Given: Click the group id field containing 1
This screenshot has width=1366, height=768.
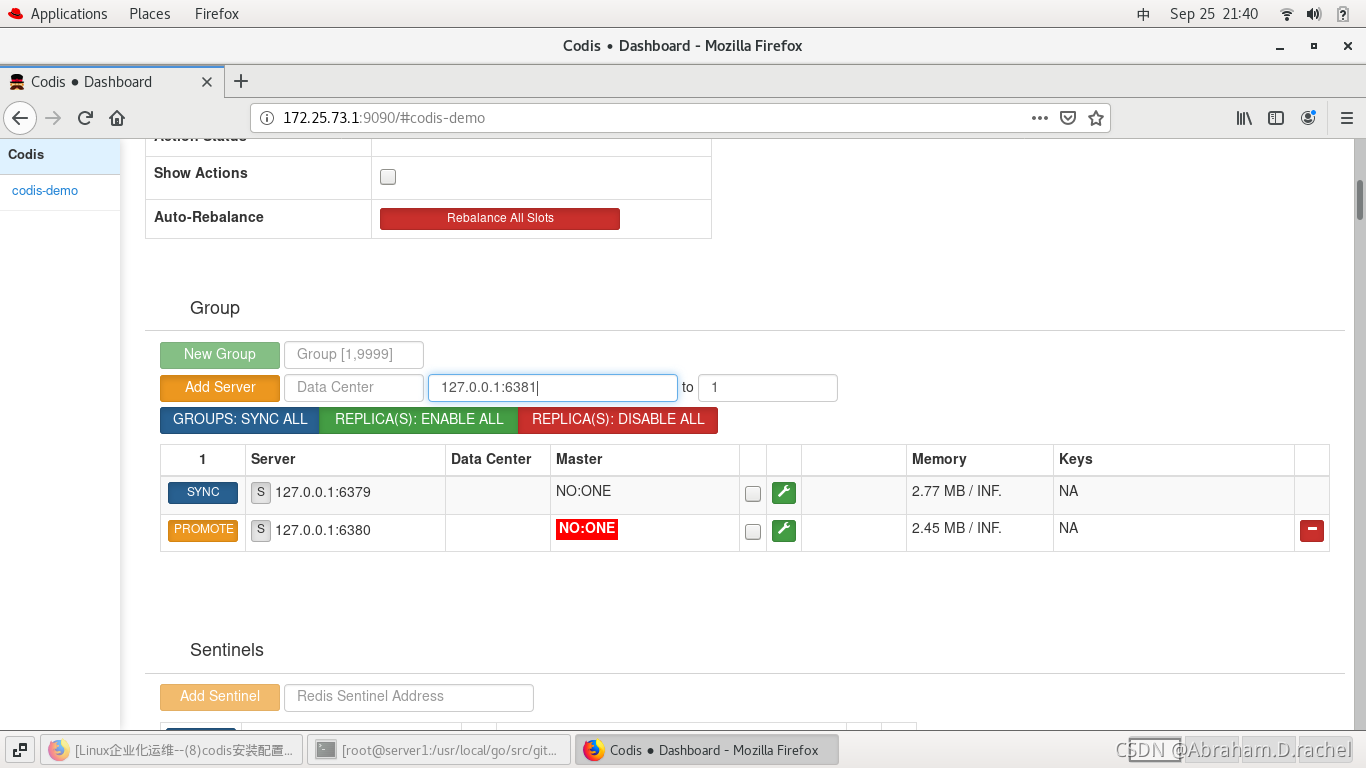Looking at the screenshot, I should (767, 387).
